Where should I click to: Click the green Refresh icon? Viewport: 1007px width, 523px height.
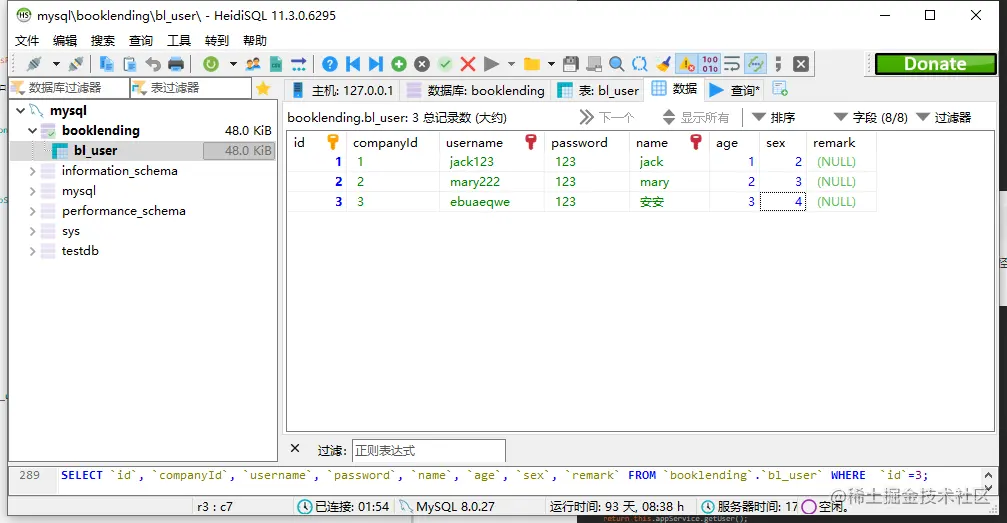tap(211, 64)
